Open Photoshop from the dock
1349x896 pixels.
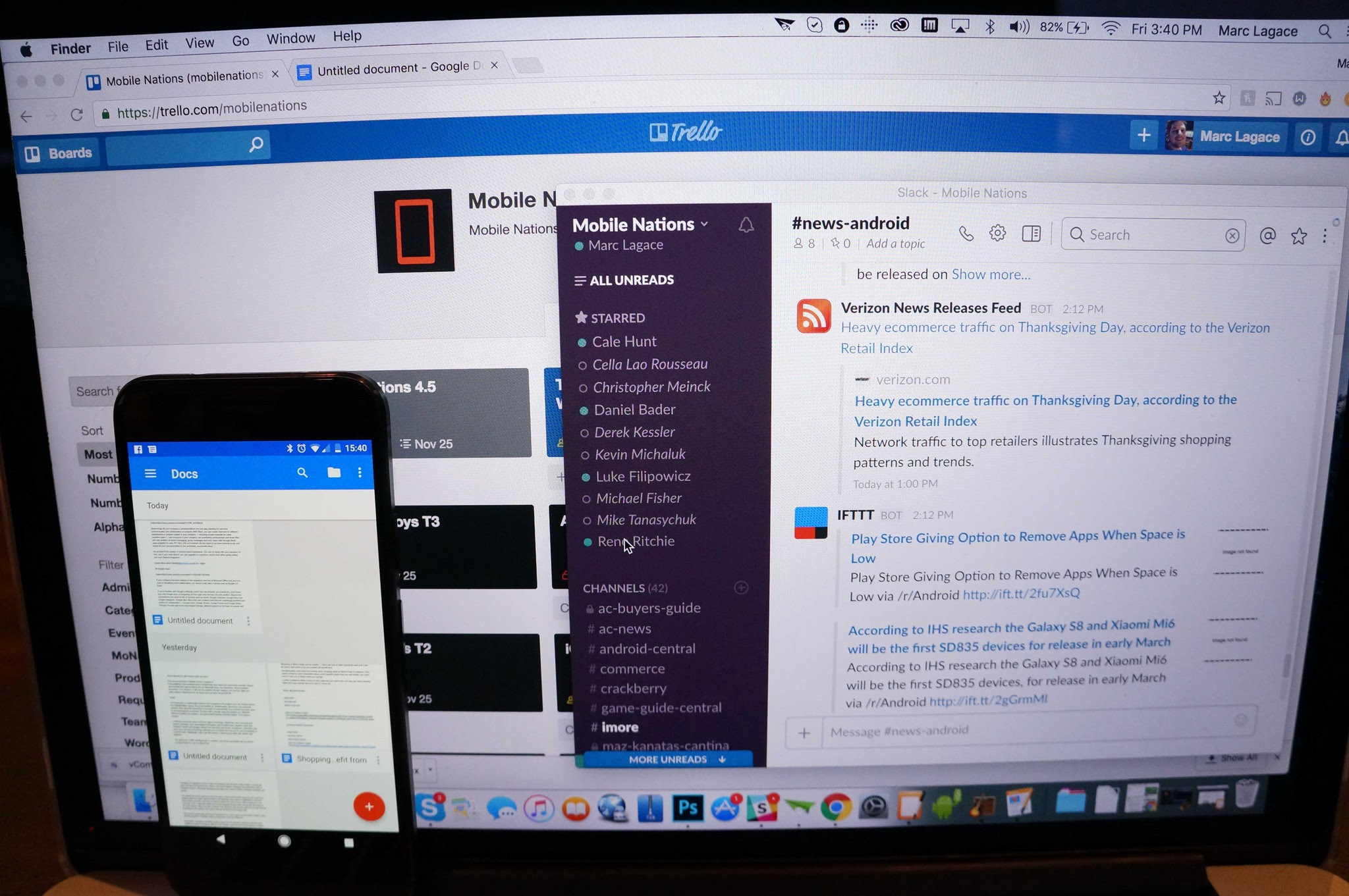coord(688,807)
